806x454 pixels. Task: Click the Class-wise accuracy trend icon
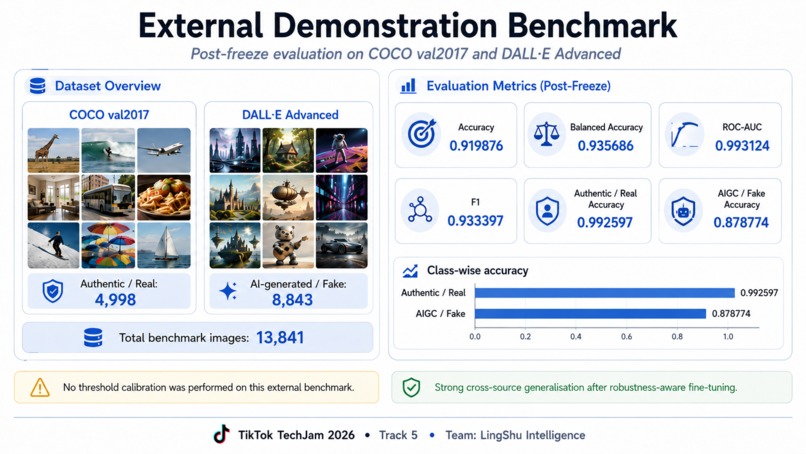tap(410, 270)
